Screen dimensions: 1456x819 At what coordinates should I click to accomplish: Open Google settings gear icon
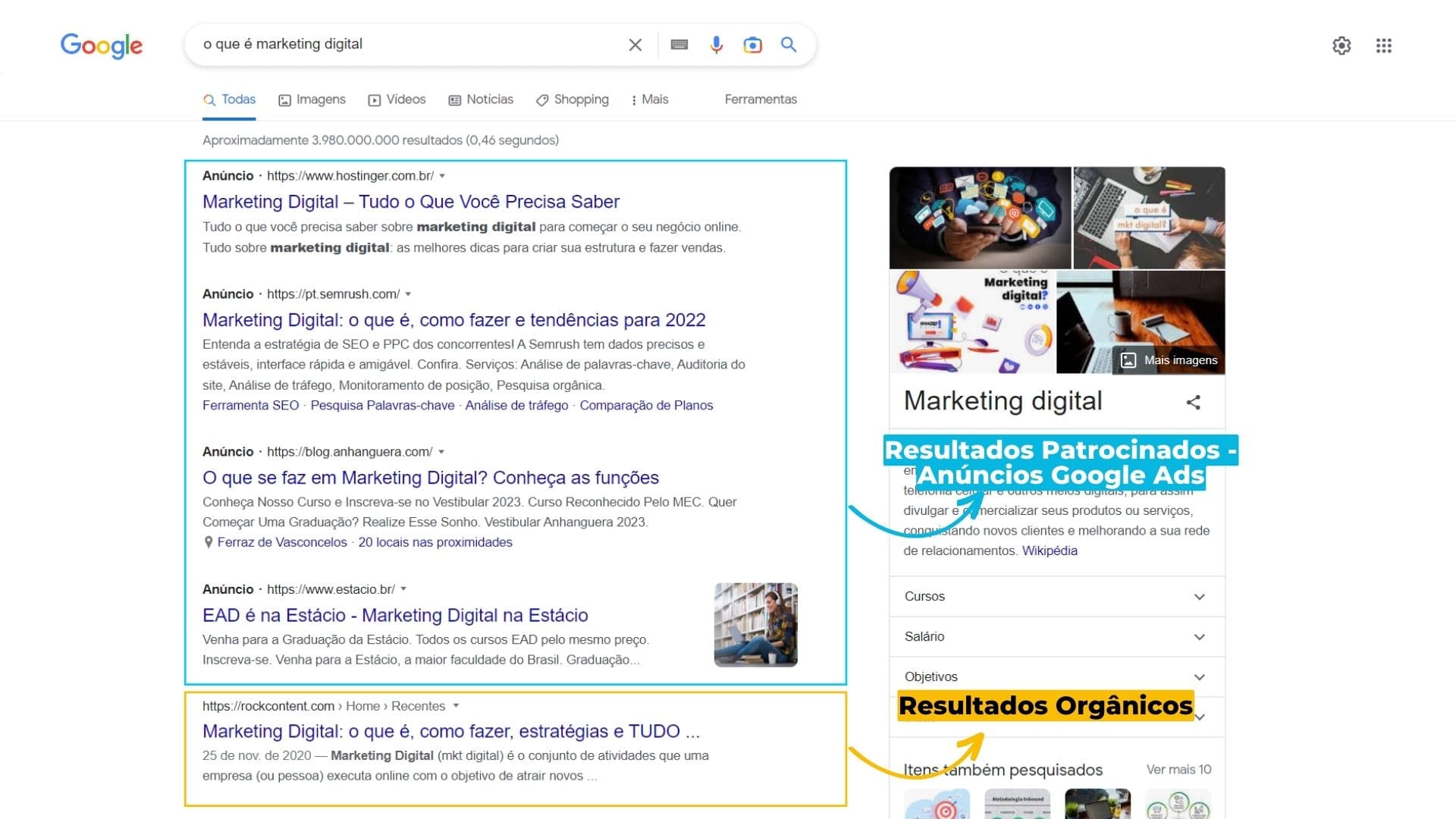pyautogui.click(x=1341, y=45)
